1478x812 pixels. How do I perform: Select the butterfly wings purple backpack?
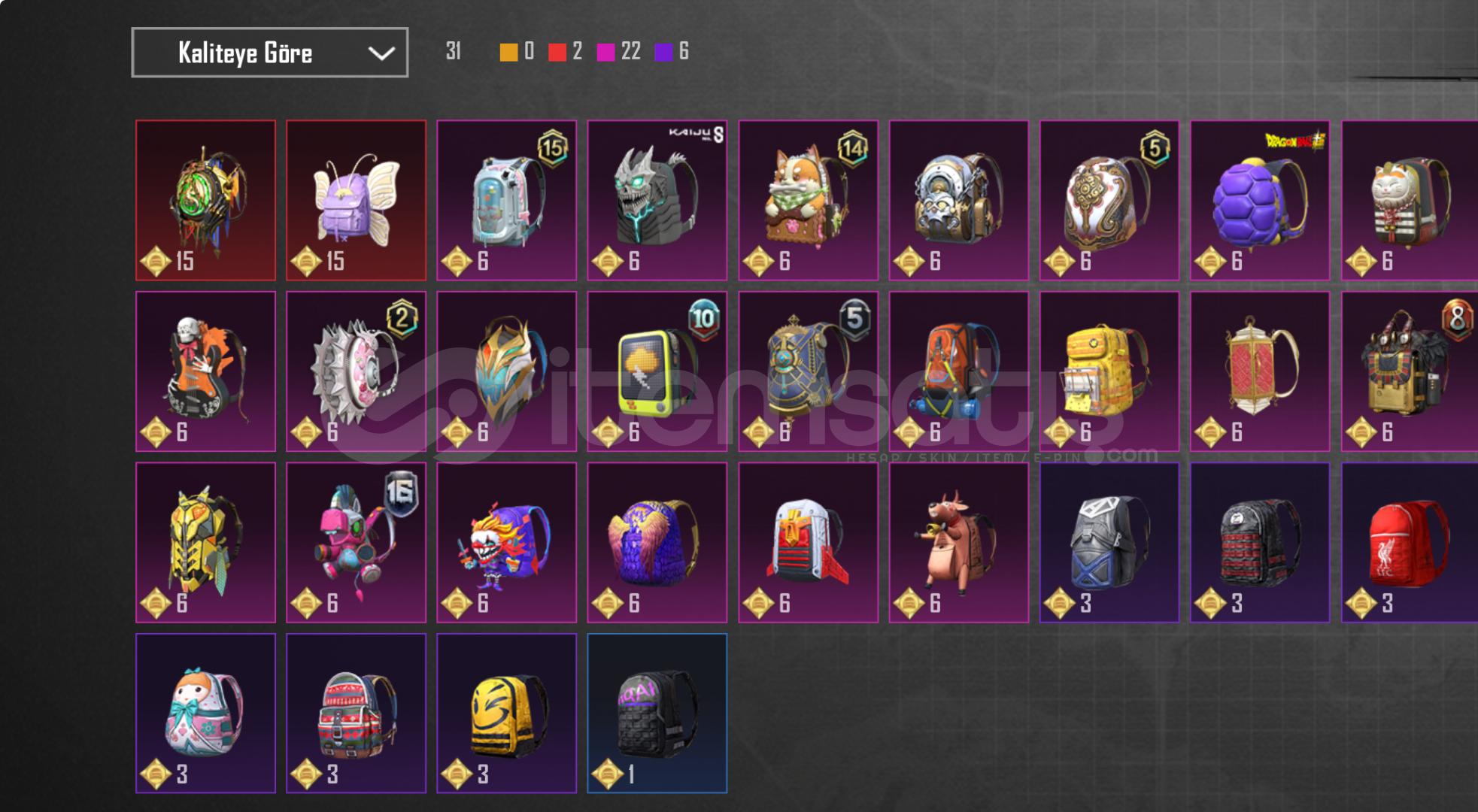pos(356,201)
